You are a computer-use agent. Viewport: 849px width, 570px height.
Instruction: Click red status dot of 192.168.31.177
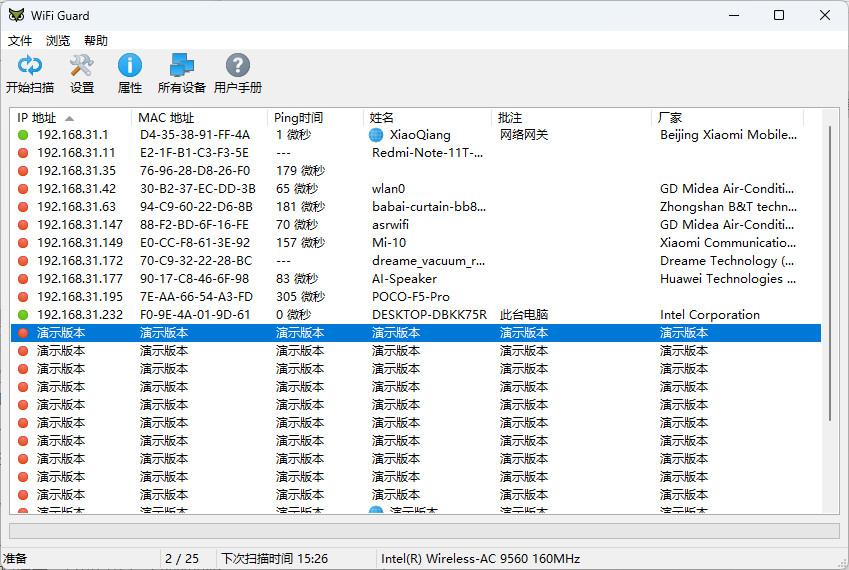click(x=23, y=279)
